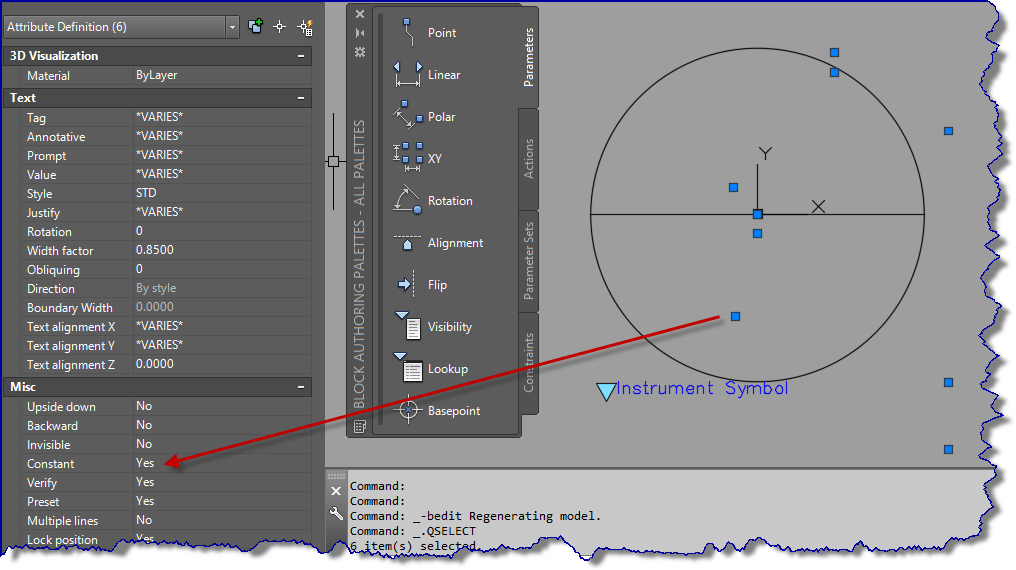Select the Flip parameter tool
Screen dimensions: 1016x570
click(x=421, y=285)
